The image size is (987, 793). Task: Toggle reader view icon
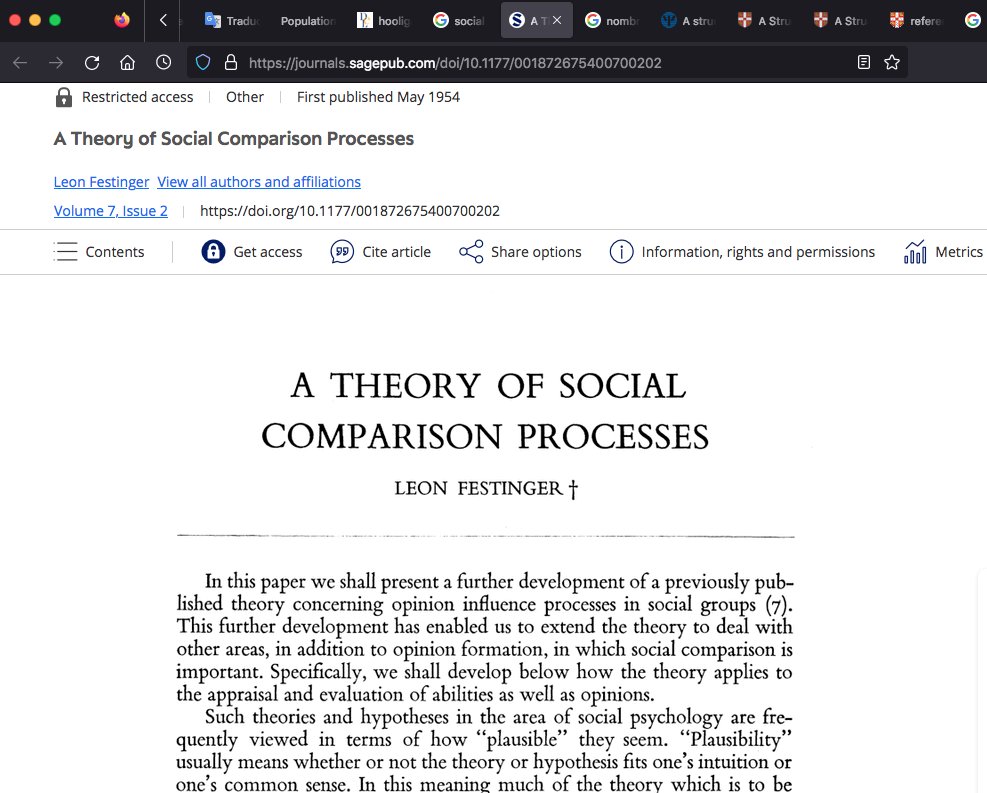tap(864, 62)
